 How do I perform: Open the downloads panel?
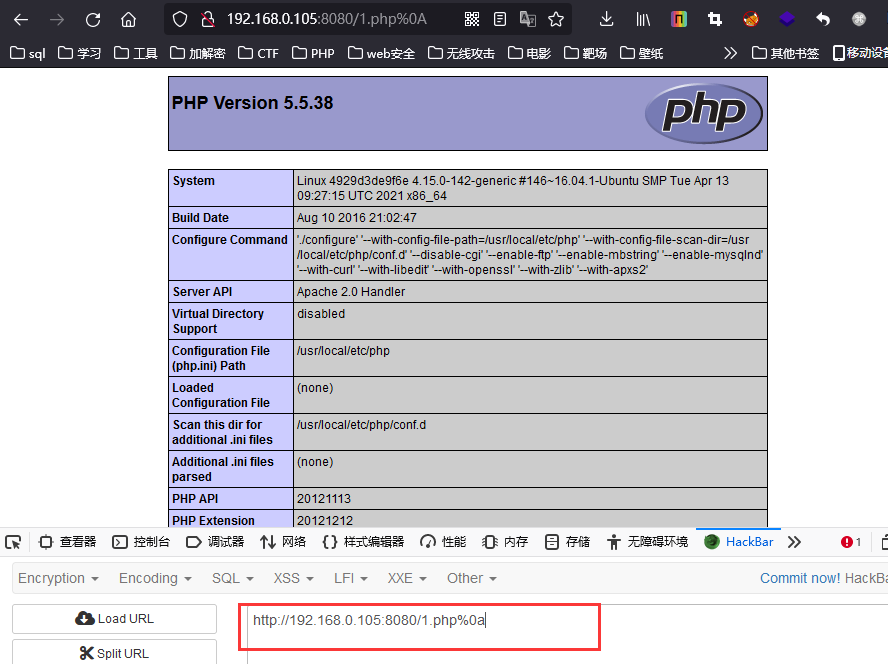click(607, 19)
